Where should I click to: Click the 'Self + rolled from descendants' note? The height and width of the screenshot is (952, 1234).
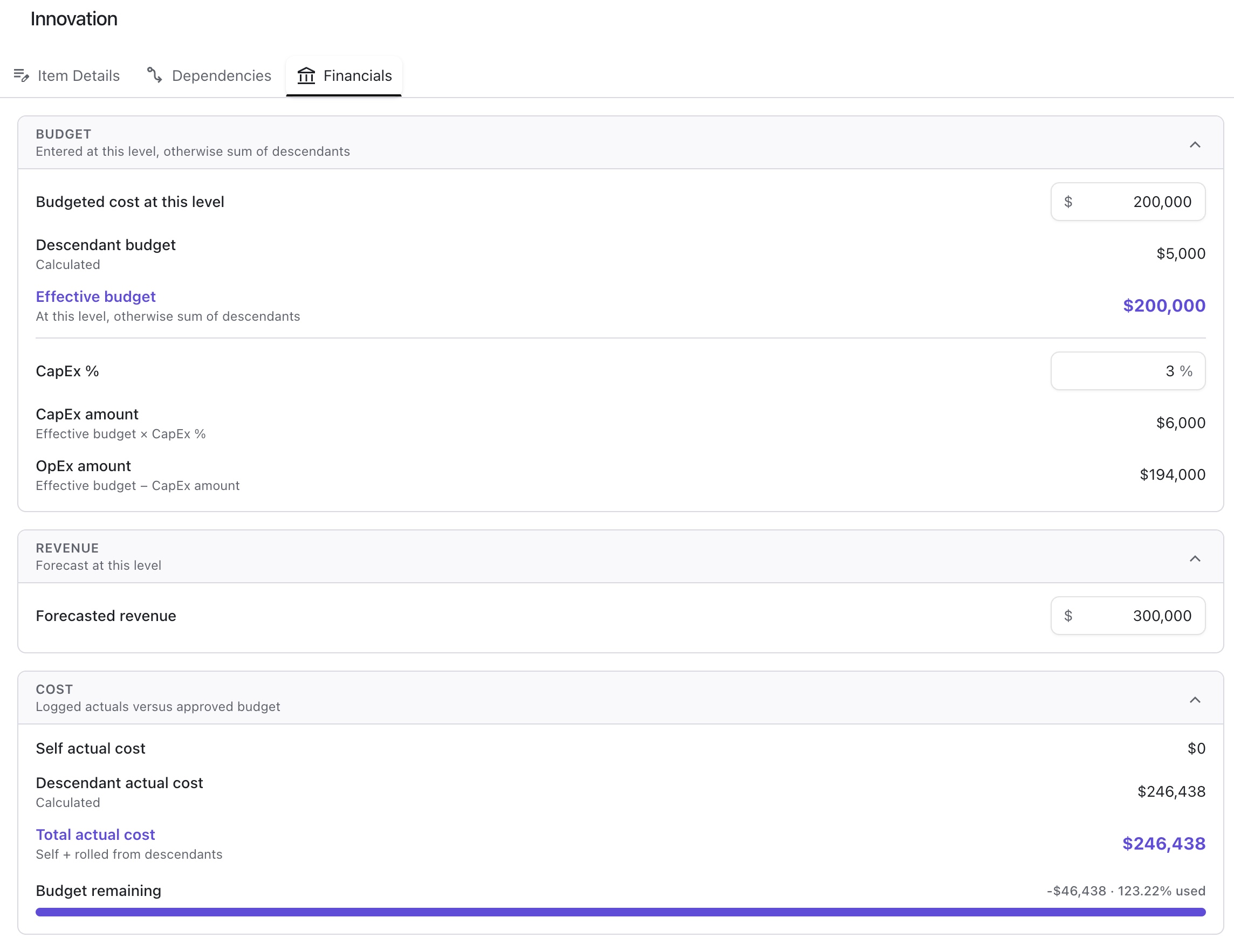pyautogui.click(x=129, y=854)
